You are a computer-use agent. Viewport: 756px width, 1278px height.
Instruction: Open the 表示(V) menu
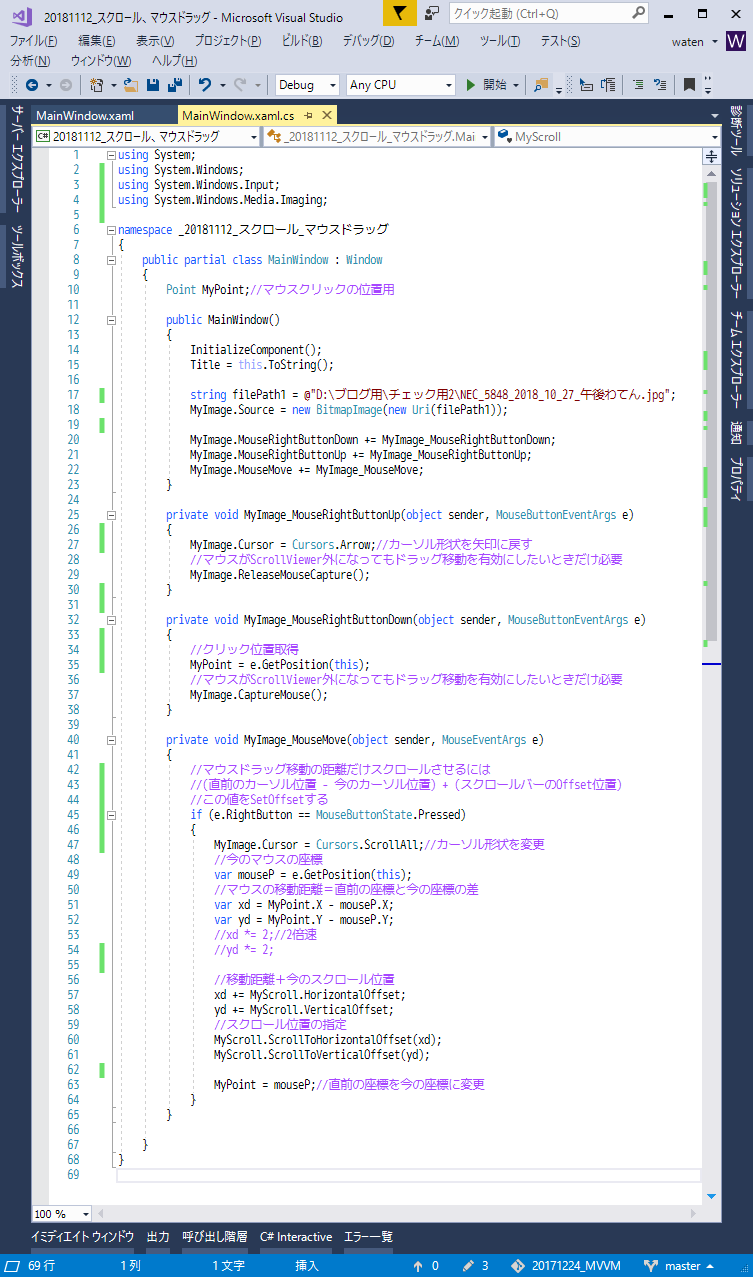pos(155,41)
